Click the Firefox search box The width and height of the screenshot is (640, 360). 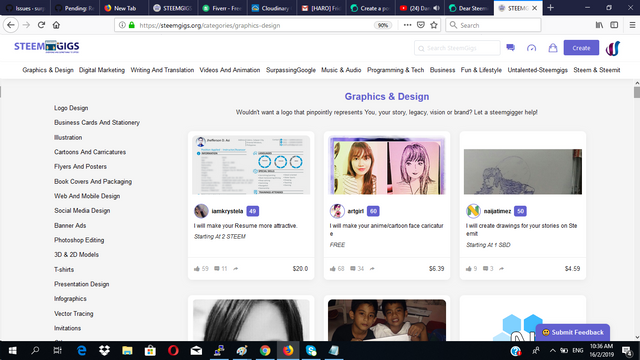(493, 25)
